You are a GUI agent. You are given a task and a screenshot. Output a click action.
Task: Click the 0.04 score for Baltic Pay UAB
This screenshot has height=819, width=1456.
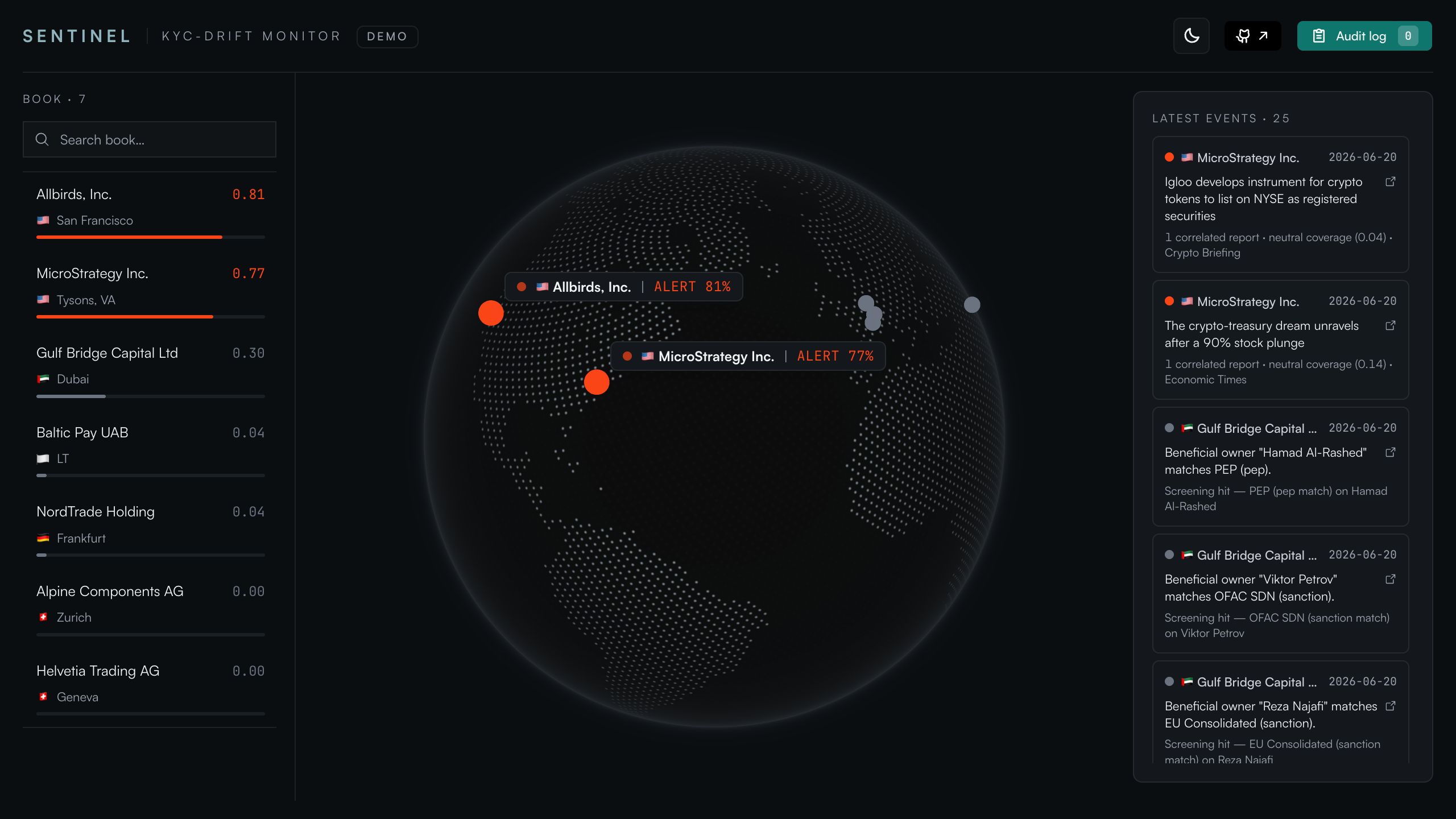click(x=249, y=433)
